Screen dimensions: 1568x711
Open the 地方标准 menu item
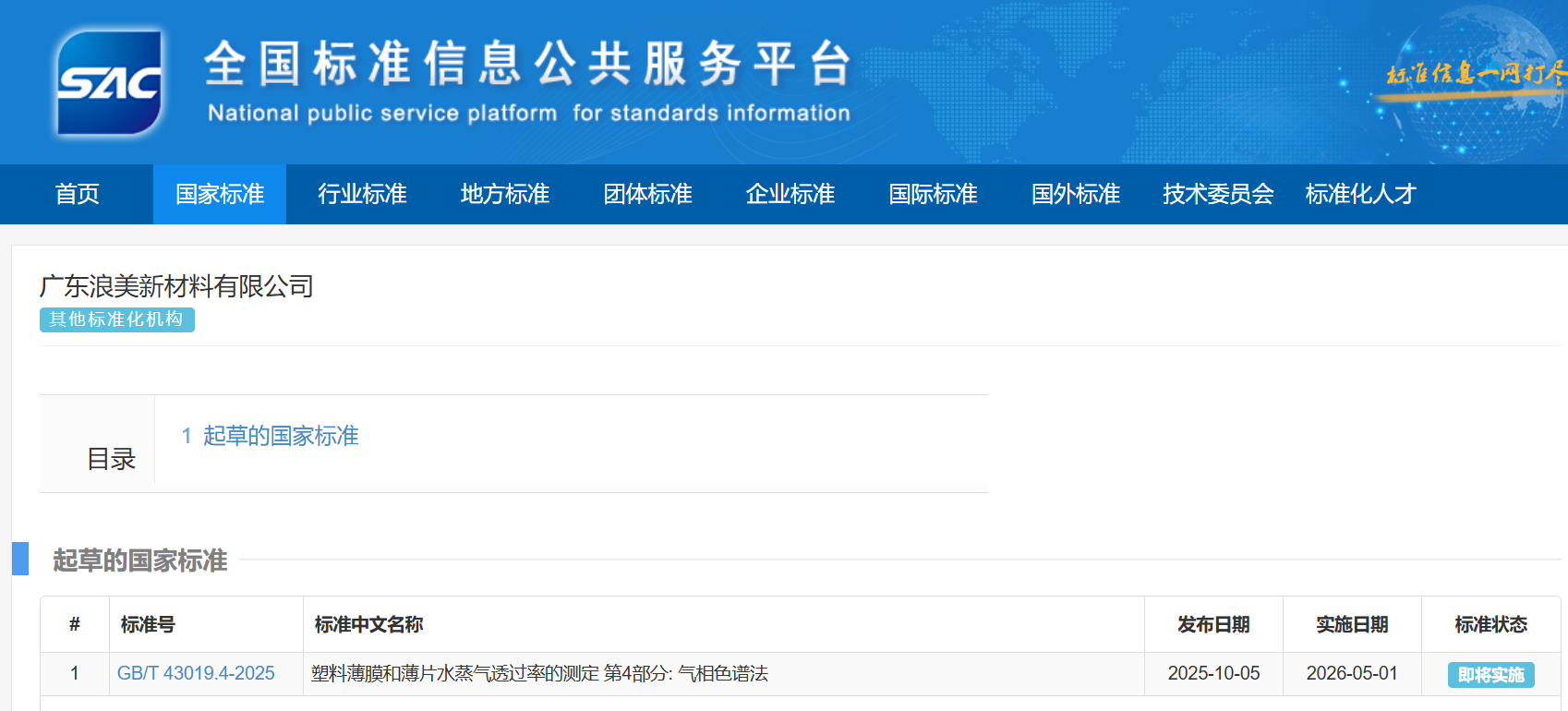(x=505, y=194)
